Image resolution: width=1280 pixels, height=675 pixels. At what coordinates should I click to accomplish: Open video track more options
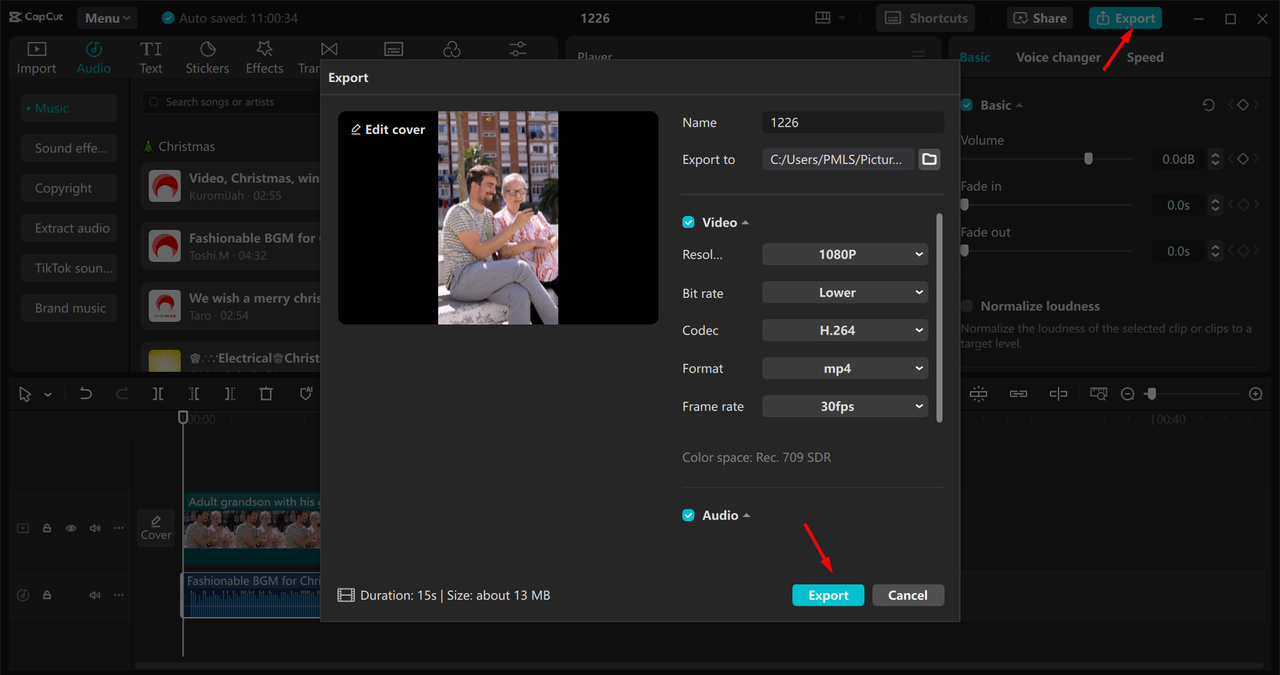point(119,528)
